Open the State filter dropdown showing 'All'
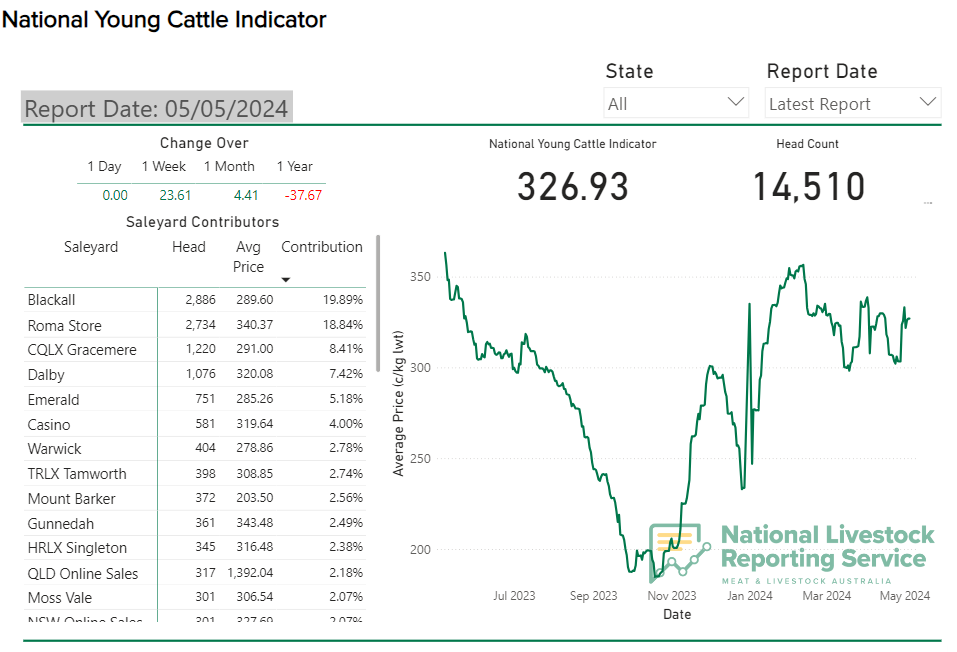 676,102
